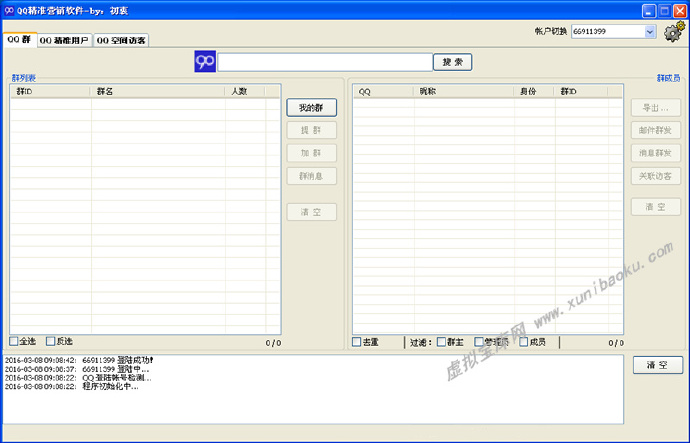This screenshot has width=690, height=443.
Task: Tick the 成员 filter checkbox
Action: pos(523,342)
